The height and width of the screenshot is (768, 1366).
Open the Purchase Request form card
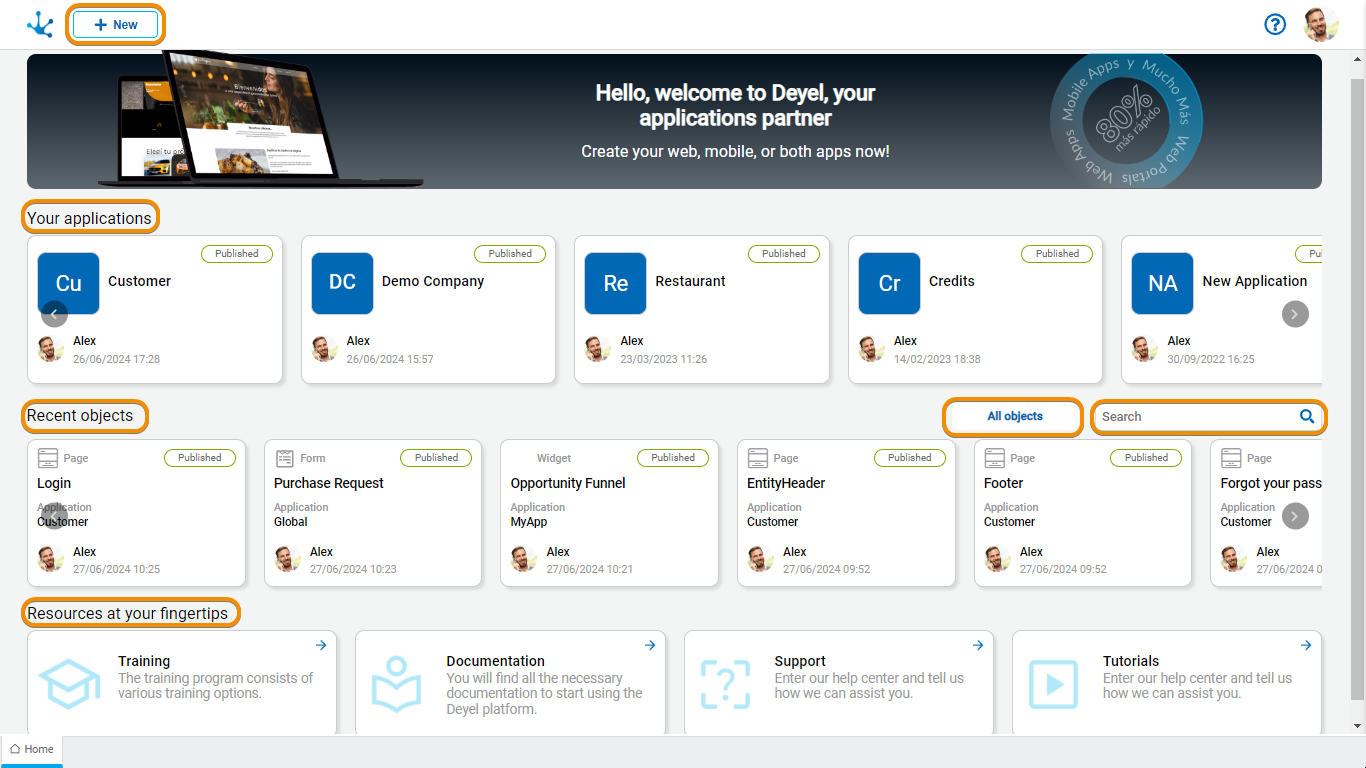[x=372, y=512]
